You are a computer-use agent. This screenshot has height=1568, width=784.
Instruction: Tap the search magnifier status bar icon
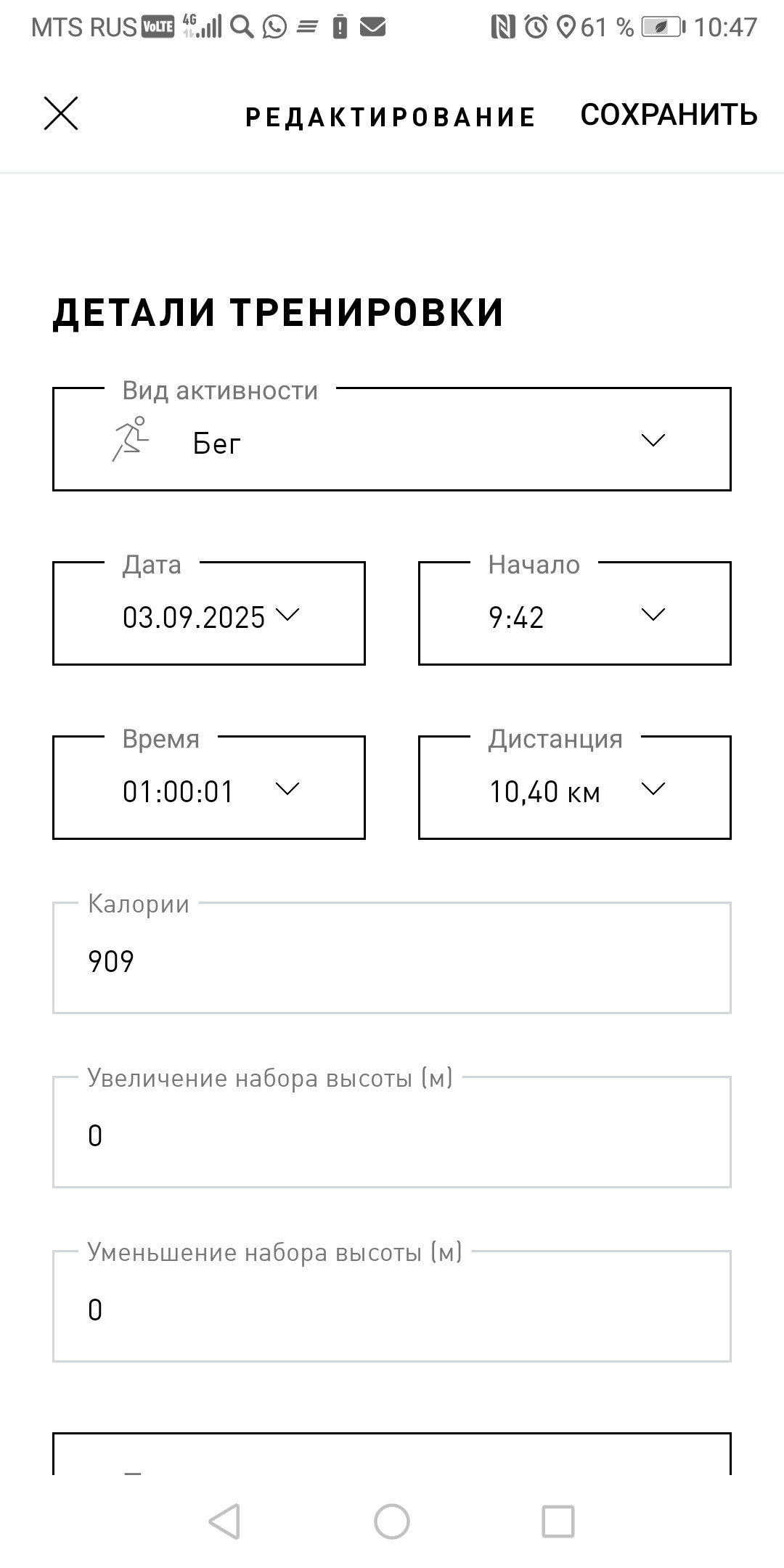pos(242,28)
